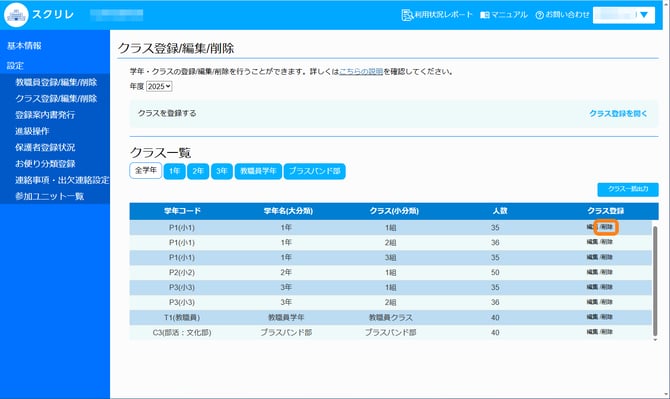The width and height of the screenshot is (670, 399).
Task: Click the クラス登録 column header in table
Action: [x=605, y=211]
